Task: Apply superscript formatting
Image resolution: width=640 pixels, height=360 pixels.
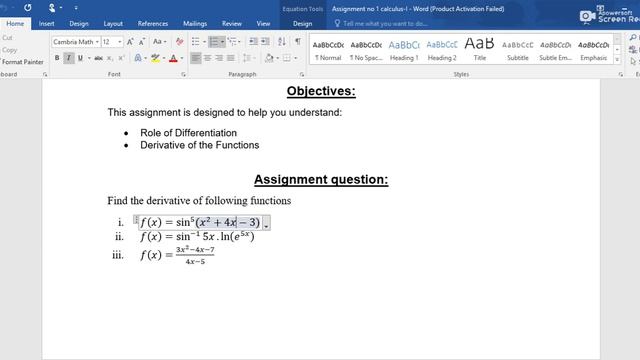Action: 121,58
